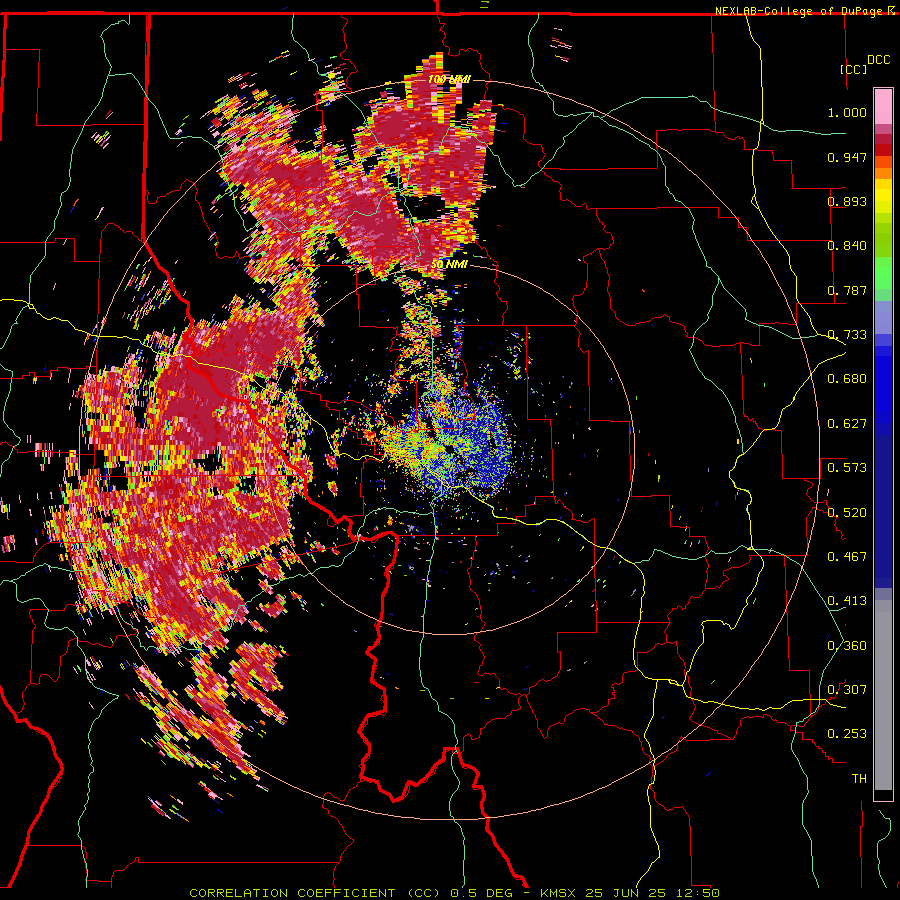Image resolution: width=900 pixels, height=900 pixels.
Task: Click the KMSX radar station identifier
Action: click(x=560, y=893)
